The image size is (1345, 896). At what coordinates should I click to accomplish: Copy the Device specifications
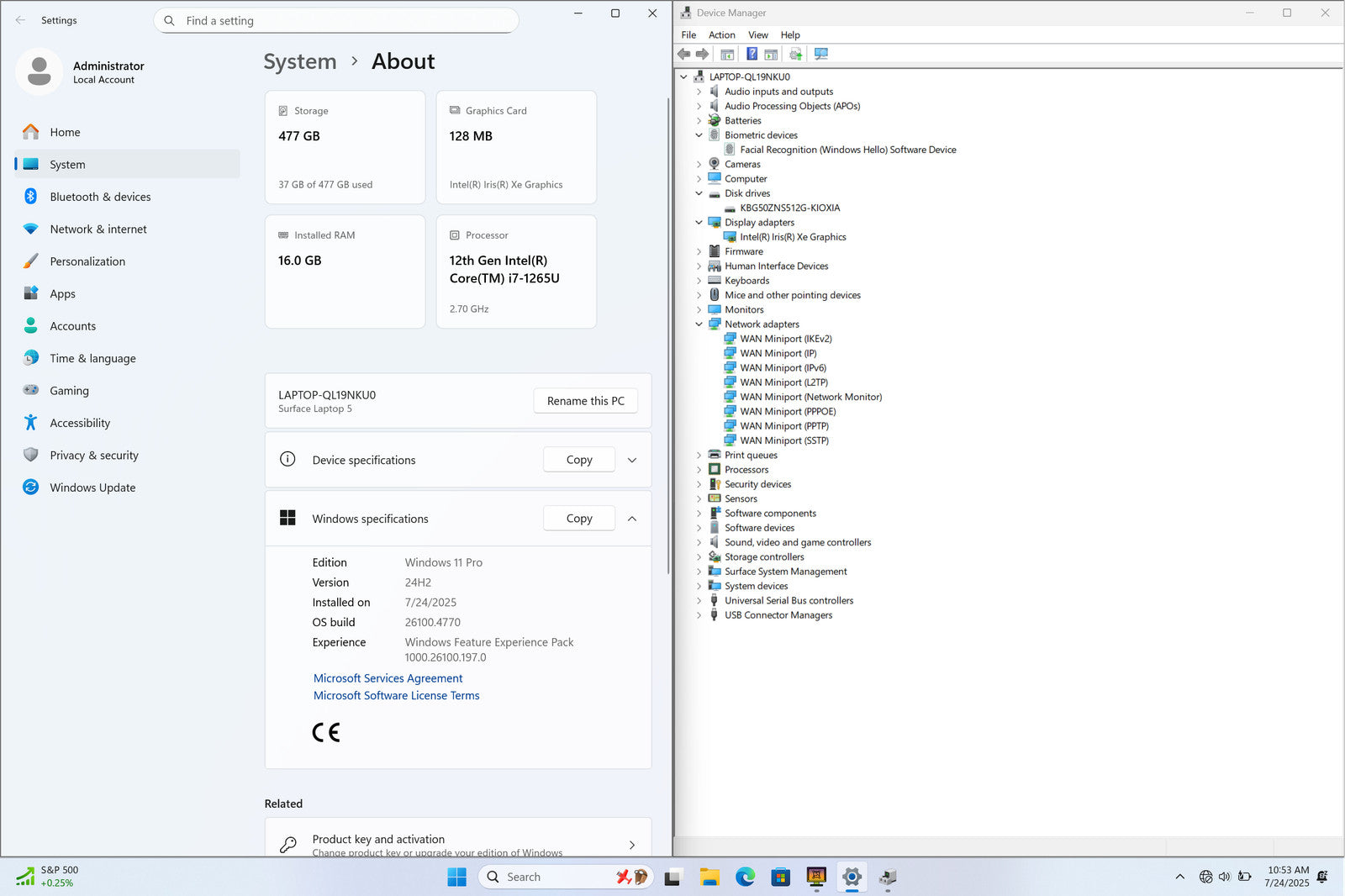[579, 460]
